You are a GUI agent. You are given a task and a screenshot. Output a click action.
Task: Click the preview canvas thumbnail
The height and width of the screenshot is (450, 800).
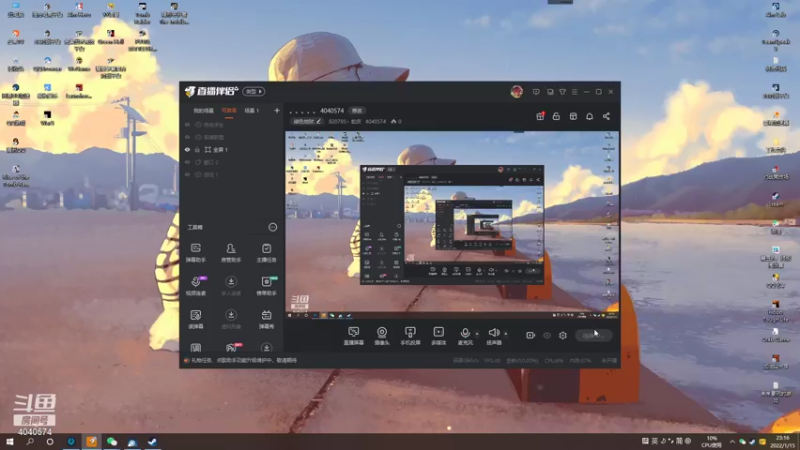coord(452,226)
